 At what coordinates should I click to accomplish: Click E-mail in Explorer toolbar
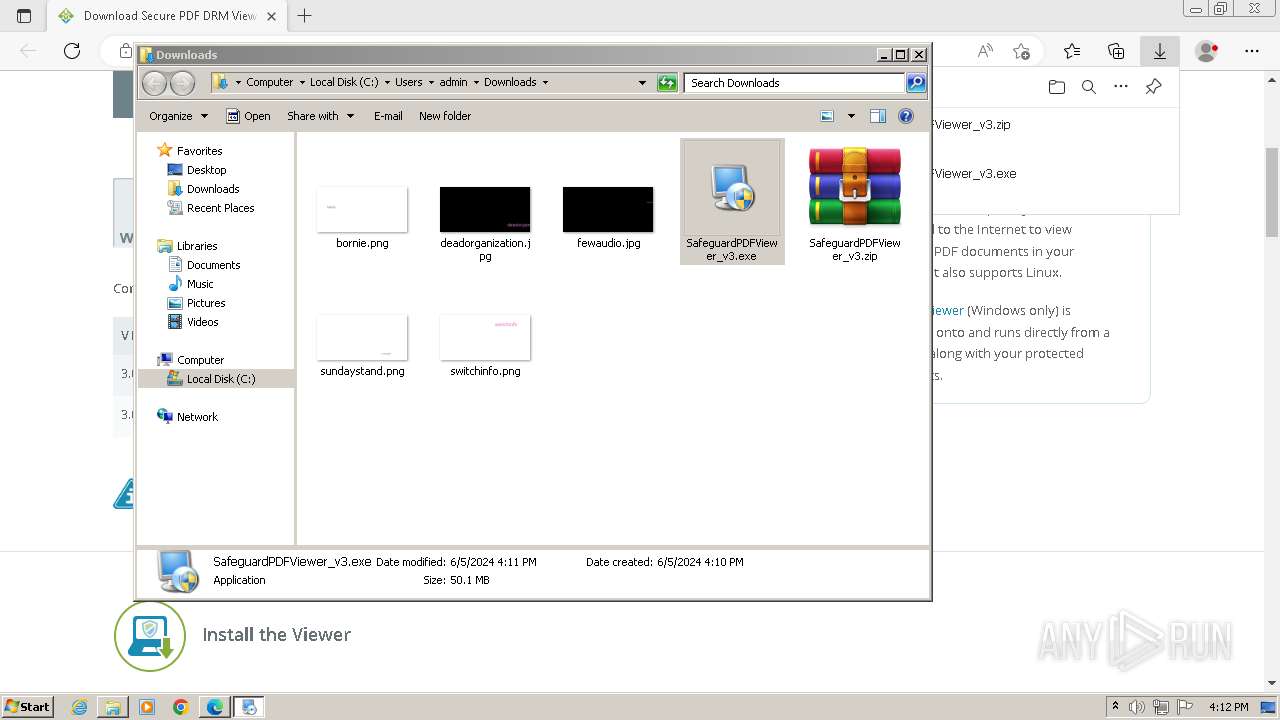(x=388, y=116)
